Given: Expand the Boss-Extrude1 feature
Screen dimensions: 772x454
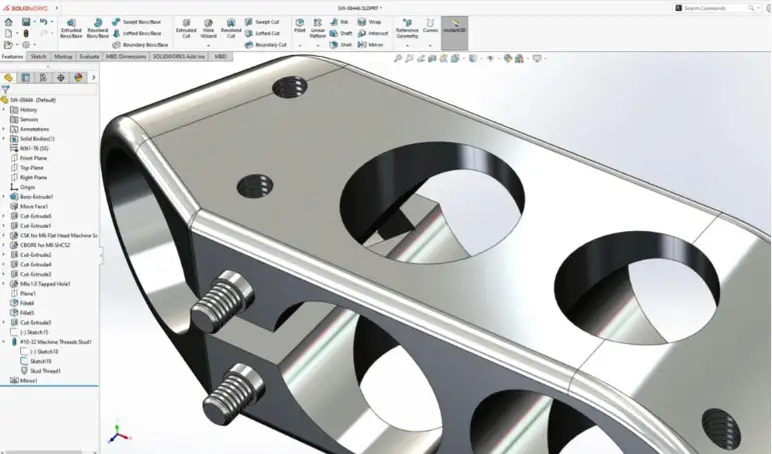Looking at the screenshot, I should click(x=4, y=197).
